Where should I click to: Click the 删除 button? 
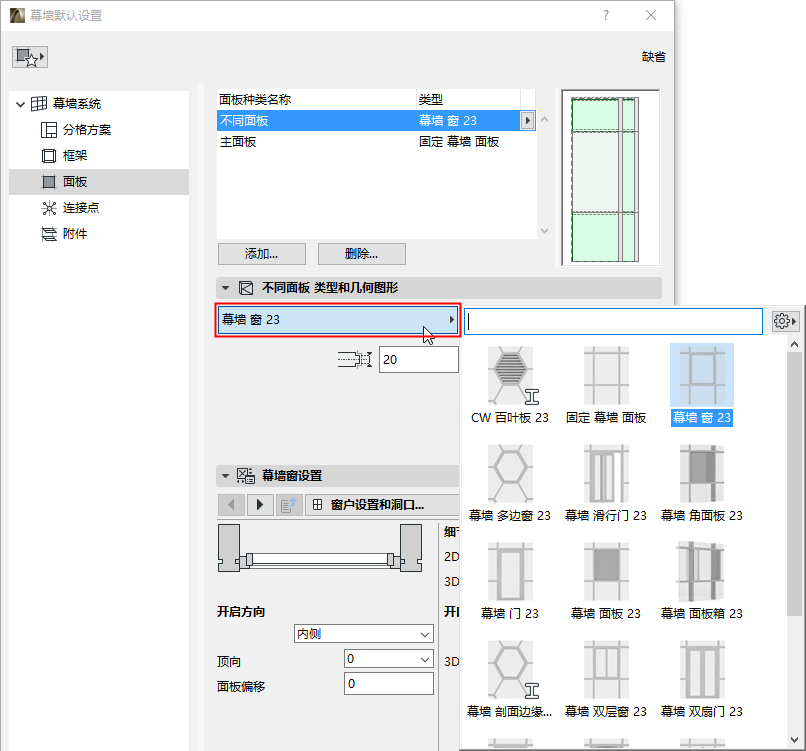(361, 253)
